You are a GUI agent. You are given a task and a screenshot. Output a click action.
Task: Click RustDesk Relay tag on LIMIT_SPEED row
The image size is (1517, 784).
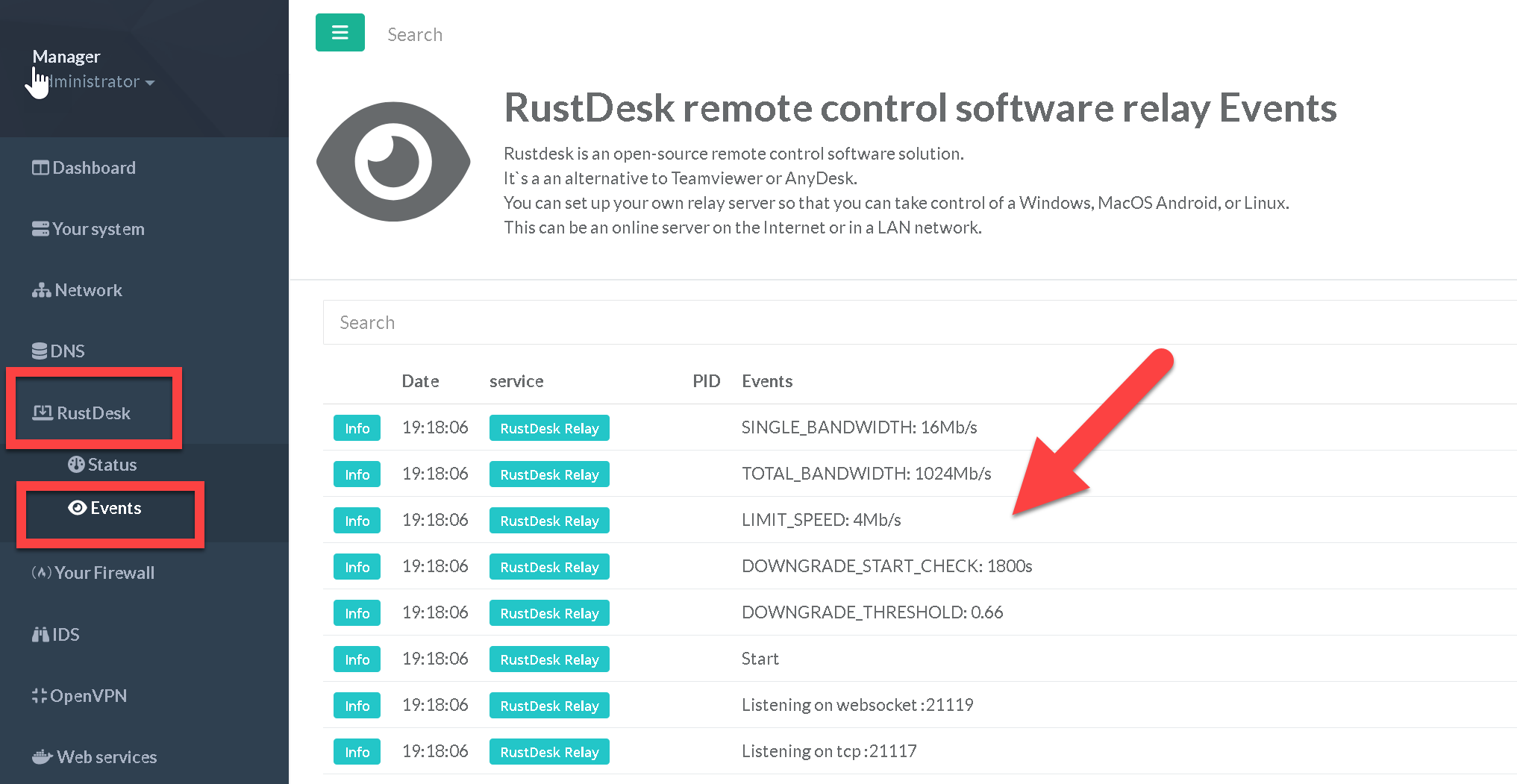point(549,521)
